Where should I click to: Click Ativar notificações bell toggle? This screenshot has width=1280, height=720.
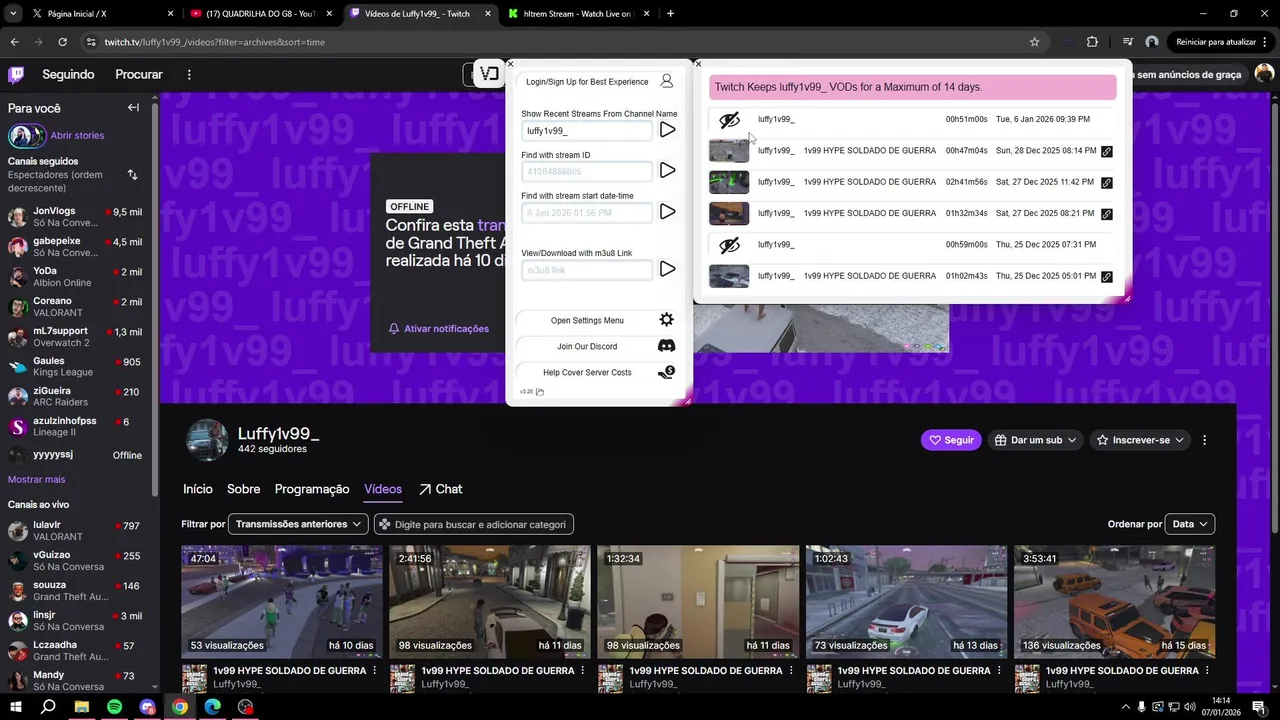pyautogui.click(x=439, y=328)
